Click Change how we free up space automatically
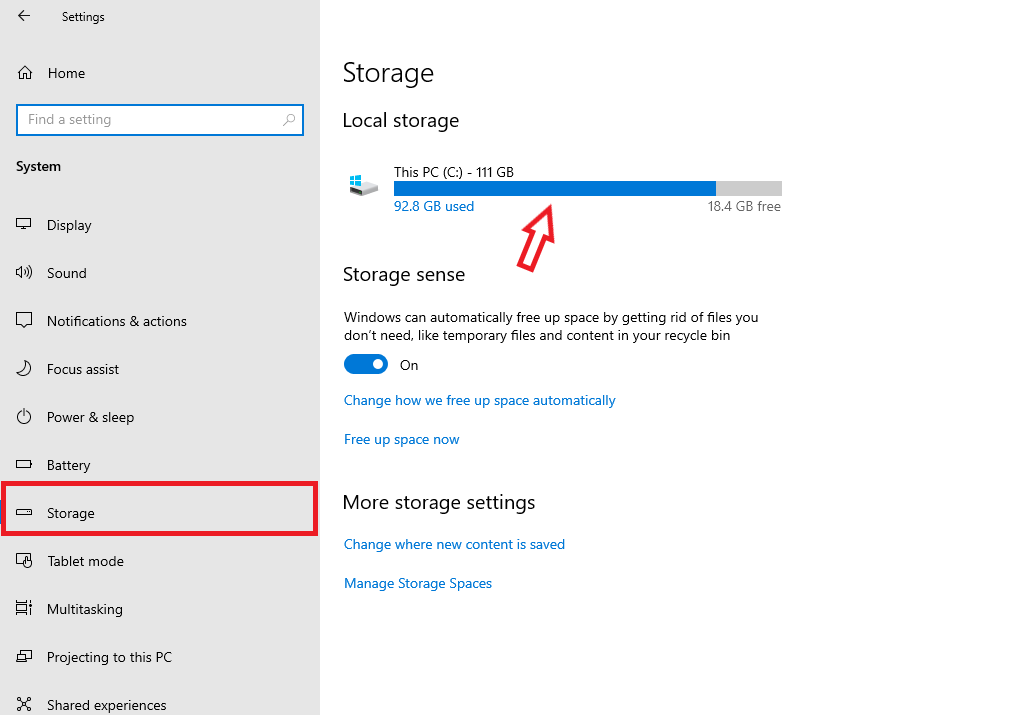Image resolution: width=1033 pixels, height=715 pixels. pyautogui.click(x=480, y=401)
